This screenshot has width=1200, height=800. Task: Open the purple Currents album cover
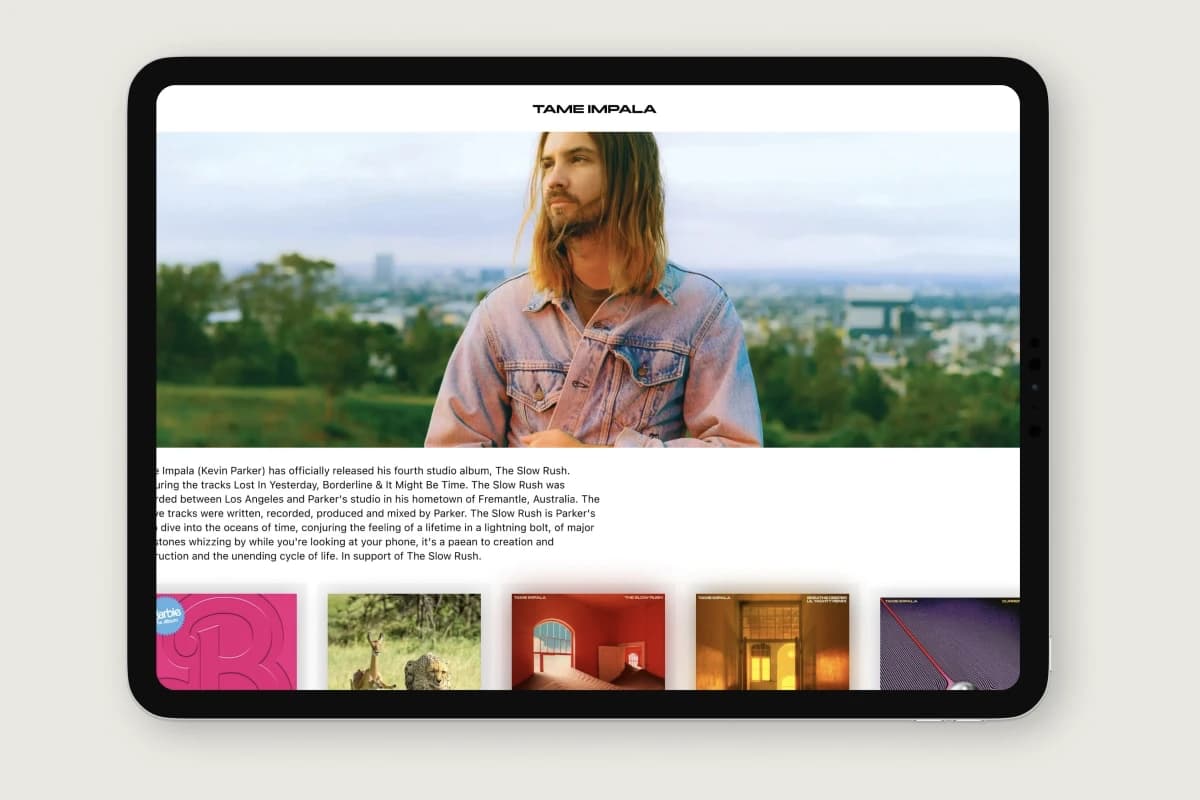950,644
